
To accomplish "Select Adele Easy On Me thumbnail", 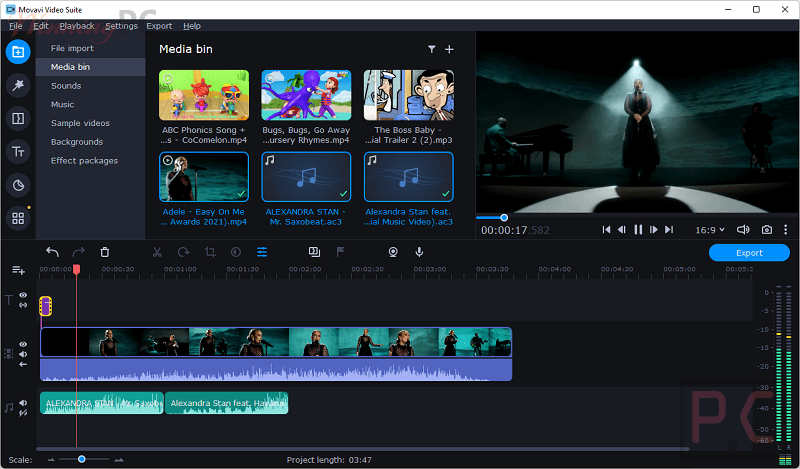I will pyautogui.click(x=204, y=177).
